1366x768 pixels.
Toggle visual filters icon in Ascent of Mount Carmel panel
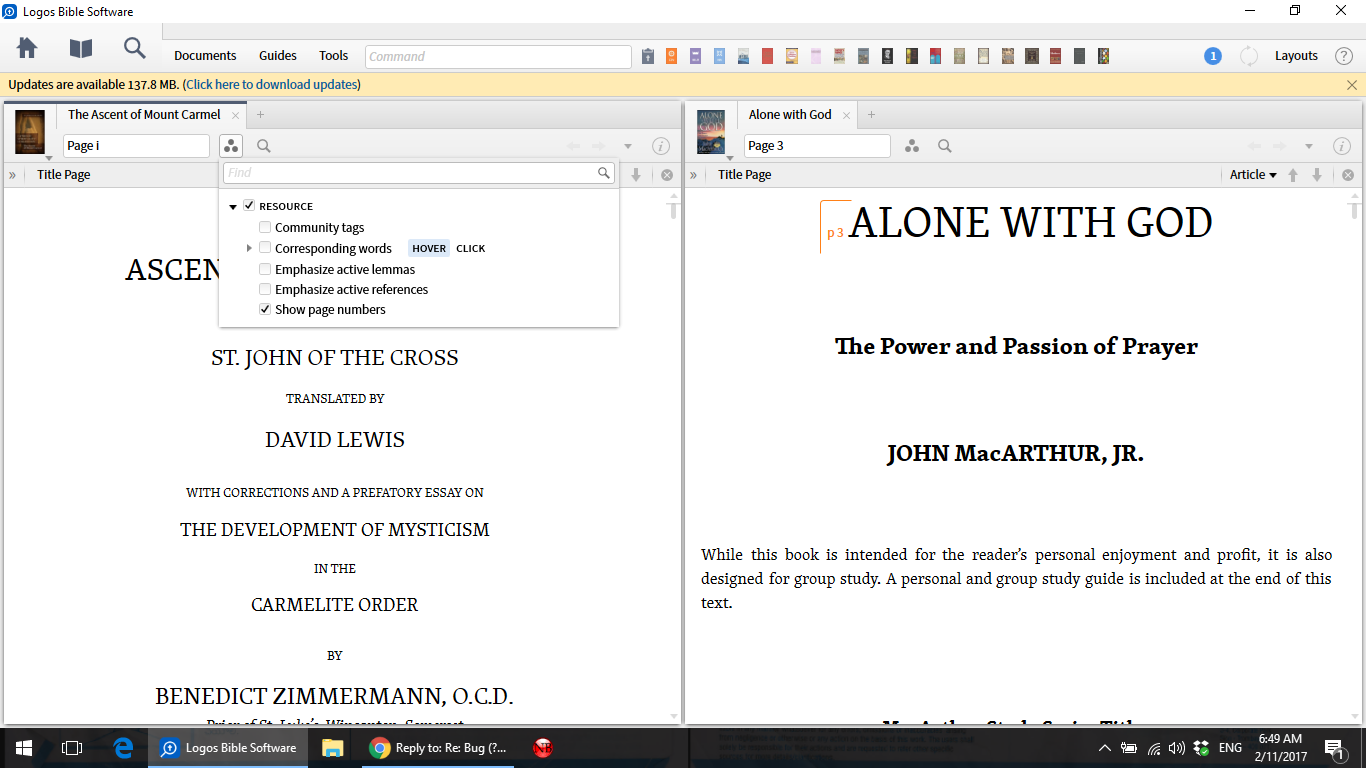point(231,146)
